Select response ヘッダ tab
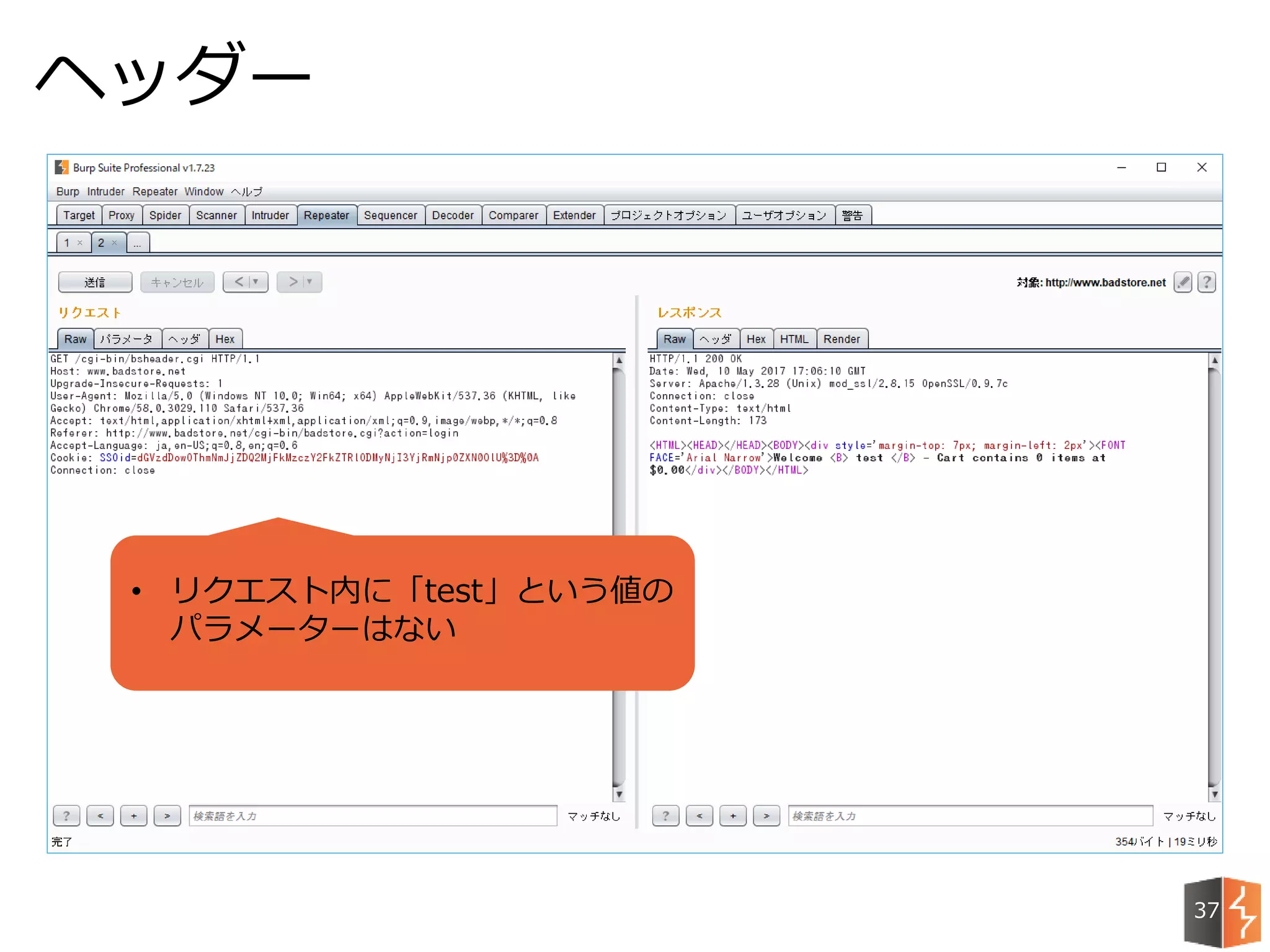Image resolution: width=1270 pixels, height=952 pixels. pos(716,339)
